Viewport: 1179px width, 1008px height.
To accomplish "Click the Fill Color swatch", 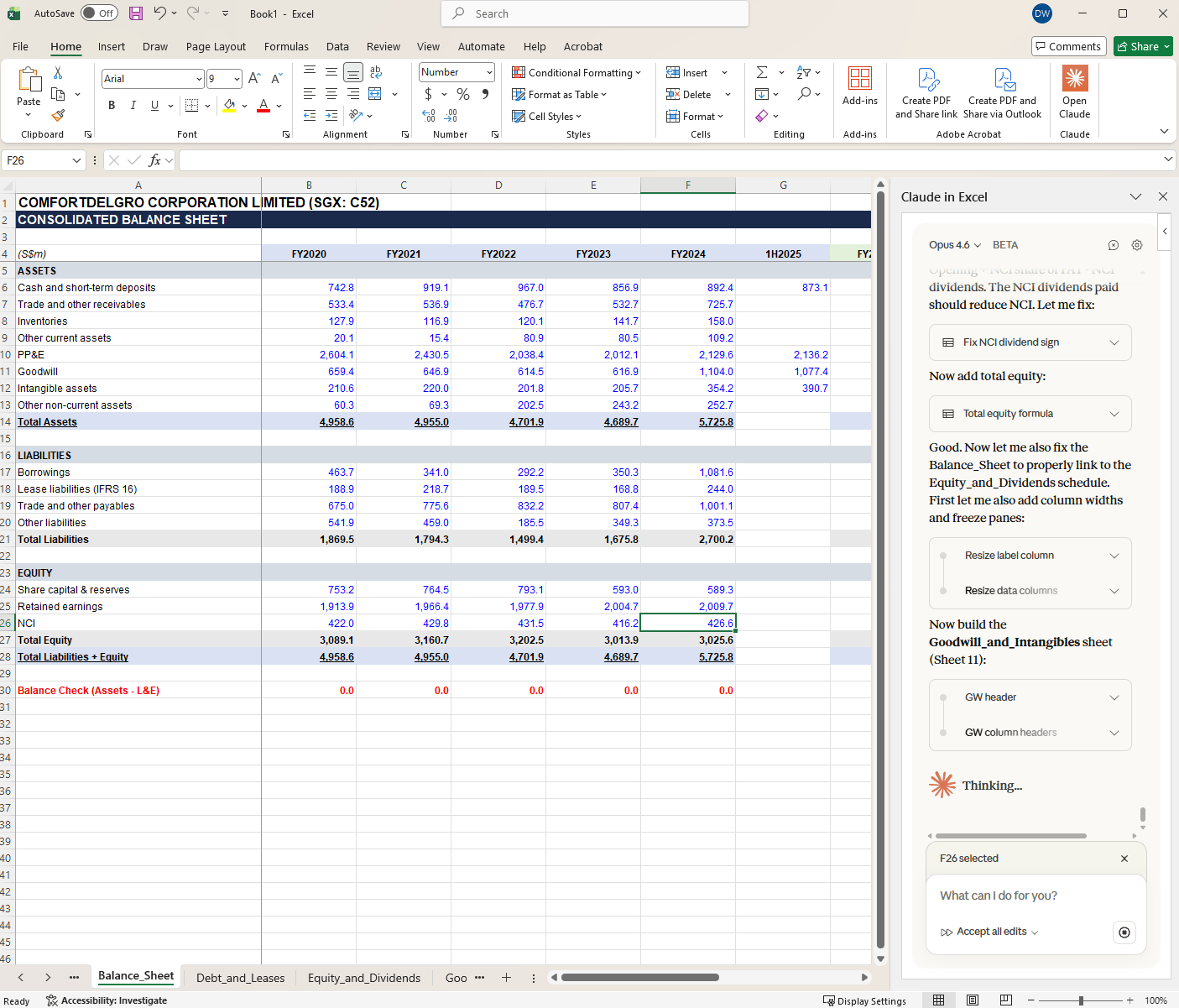I will click(x=229, y=105).
